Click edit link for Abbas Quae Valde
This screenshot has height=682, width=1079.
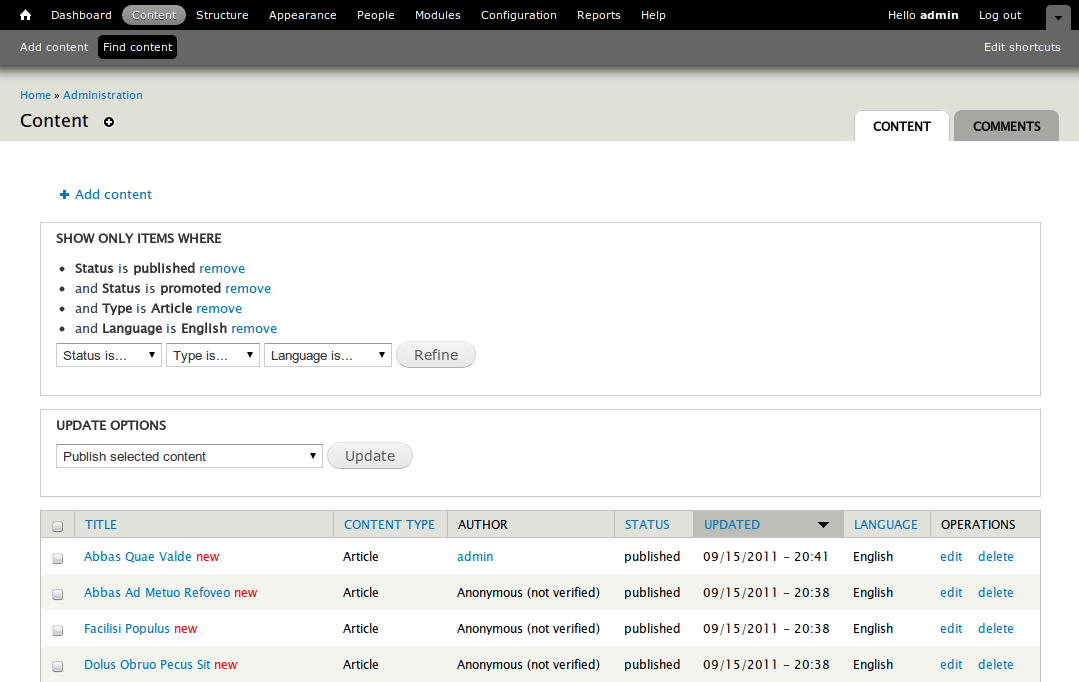click(x=951, y=557)
